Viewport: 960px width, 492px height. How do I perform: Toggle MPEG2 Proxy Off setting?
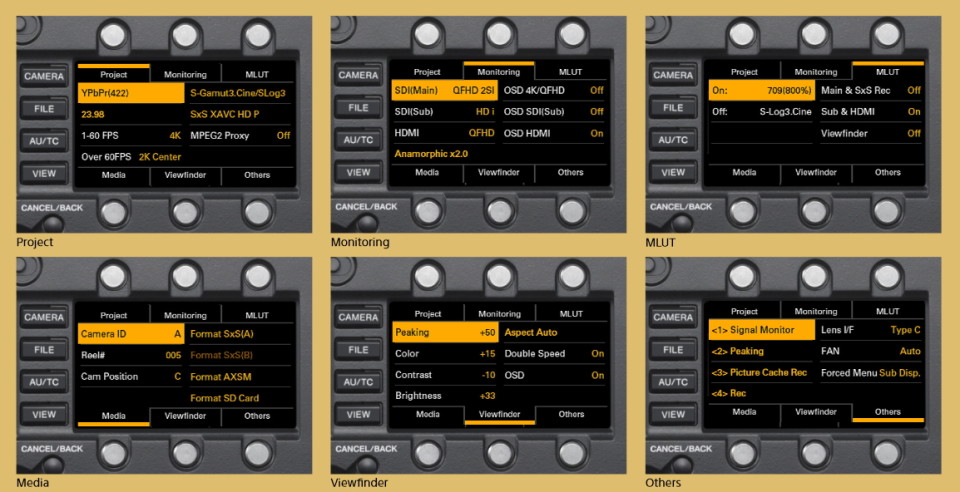240,136
